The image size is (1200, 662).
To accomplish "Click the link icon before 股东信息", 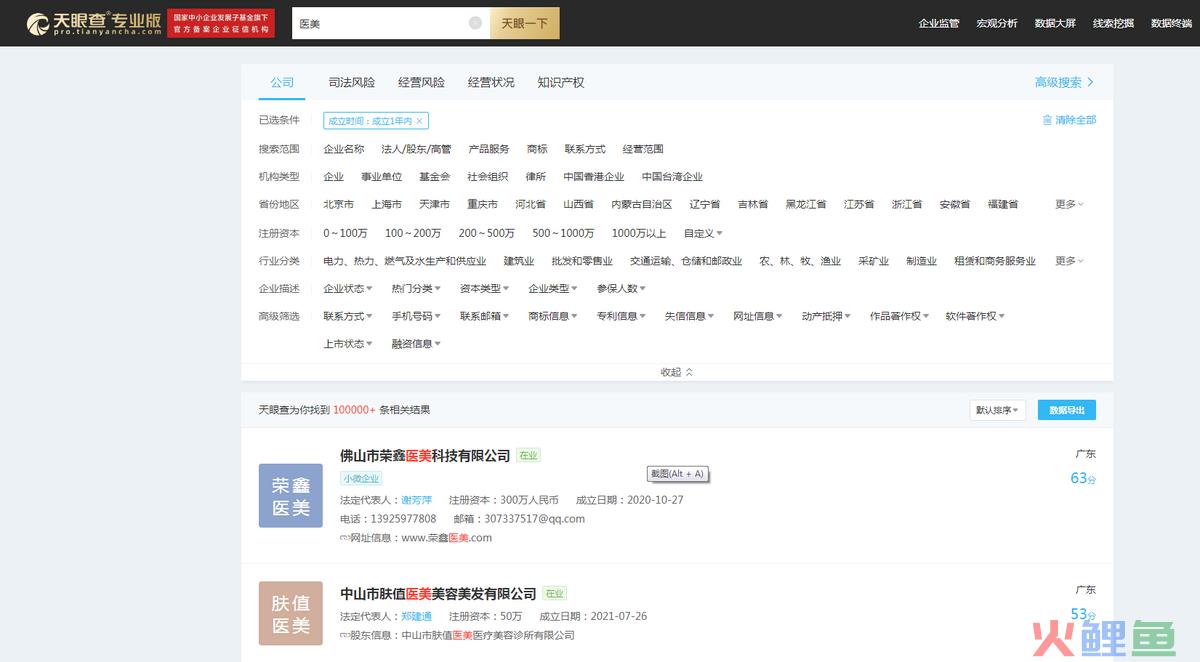I will point(345,635).
